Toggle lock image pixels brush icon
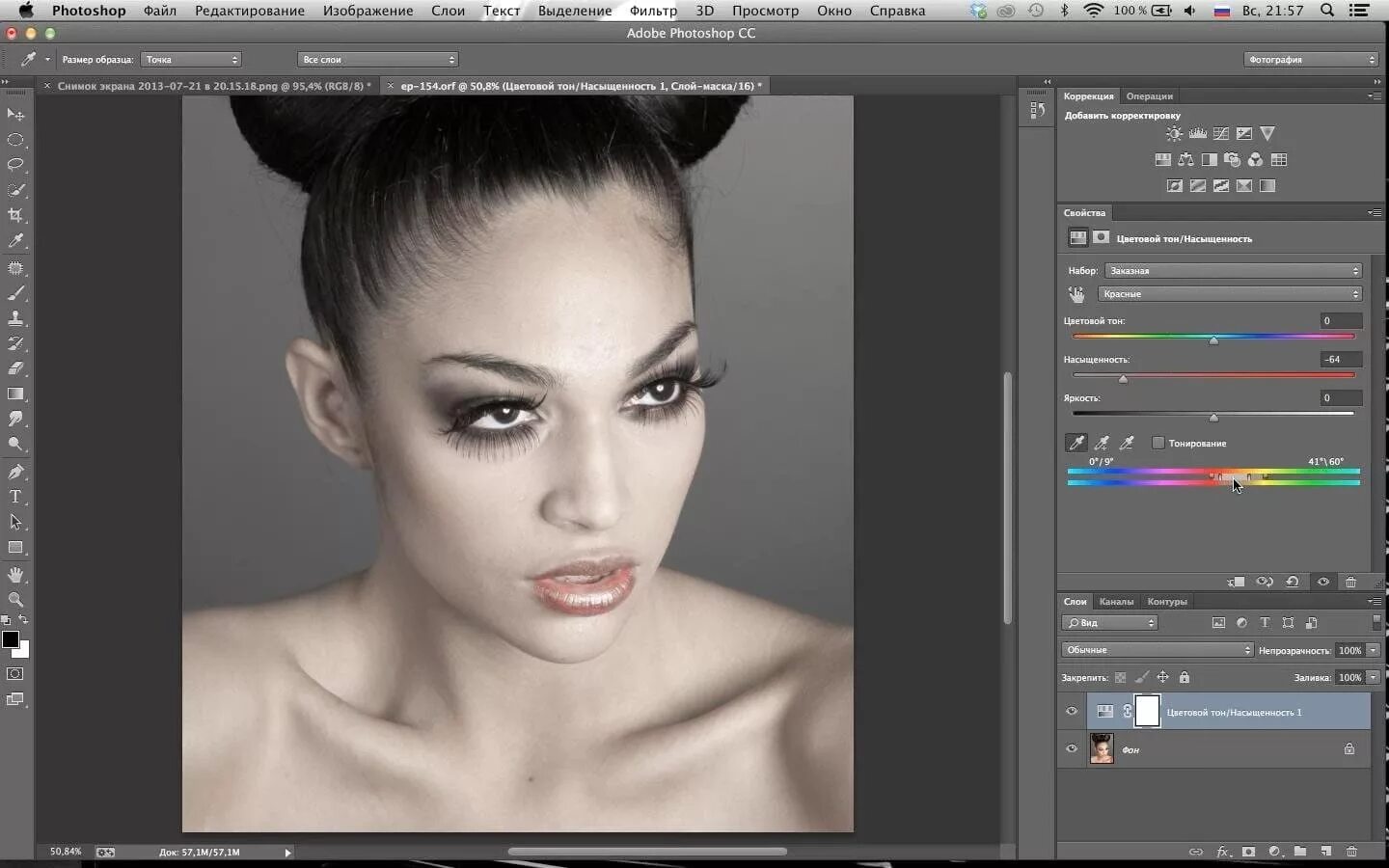The width and height of the screenshot is (1389, 868). (1141, 678)
